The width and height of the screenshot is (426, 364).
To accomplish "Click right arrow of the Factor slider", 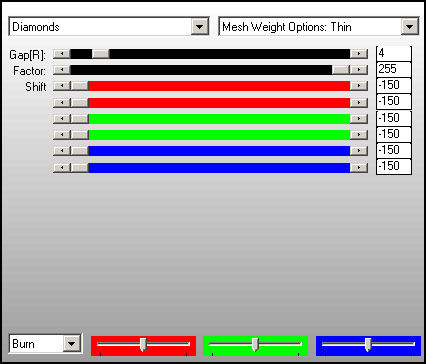I will pyautogui.click(x=359, y=70).
